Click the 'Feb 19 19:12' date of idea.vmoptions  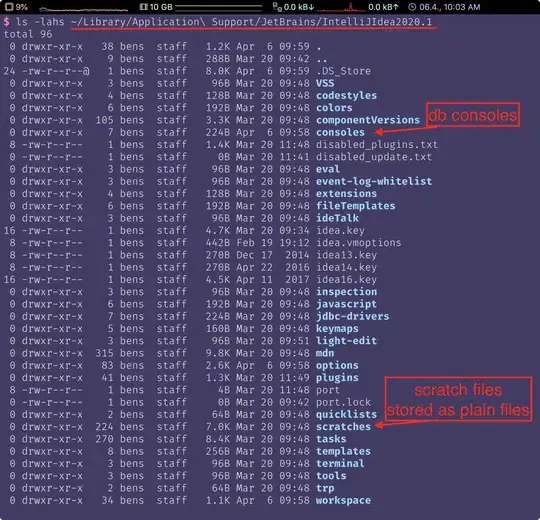[x=273, y=243]
